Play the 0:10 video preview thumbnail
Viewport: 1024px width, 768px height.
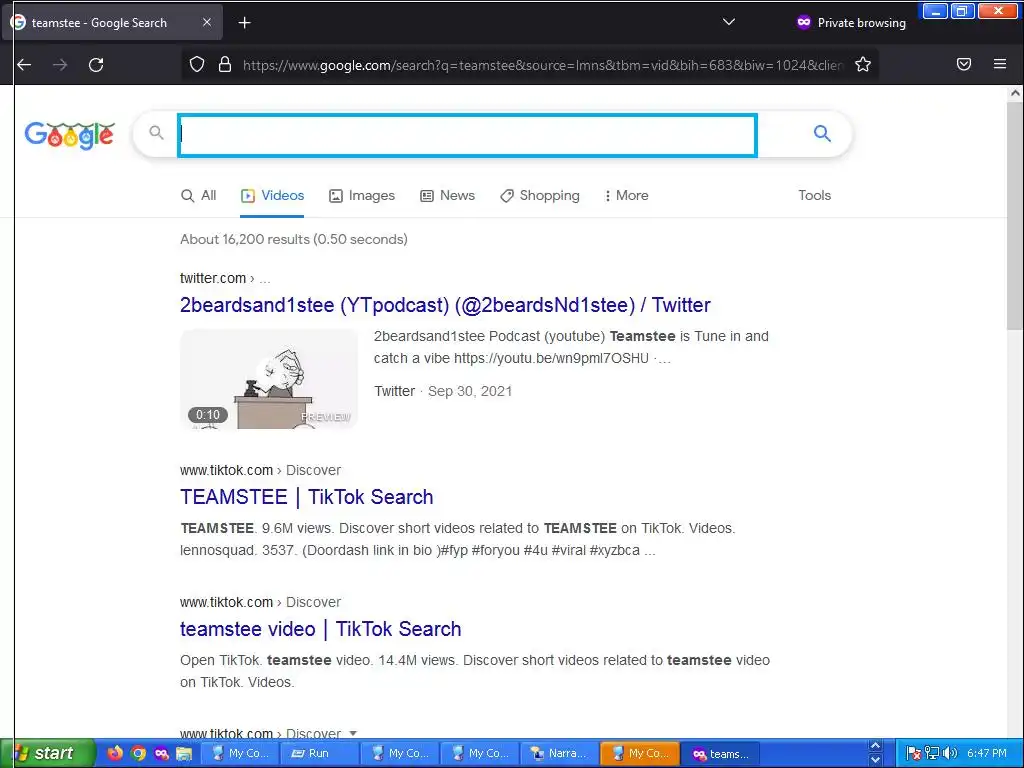[269, 379]
